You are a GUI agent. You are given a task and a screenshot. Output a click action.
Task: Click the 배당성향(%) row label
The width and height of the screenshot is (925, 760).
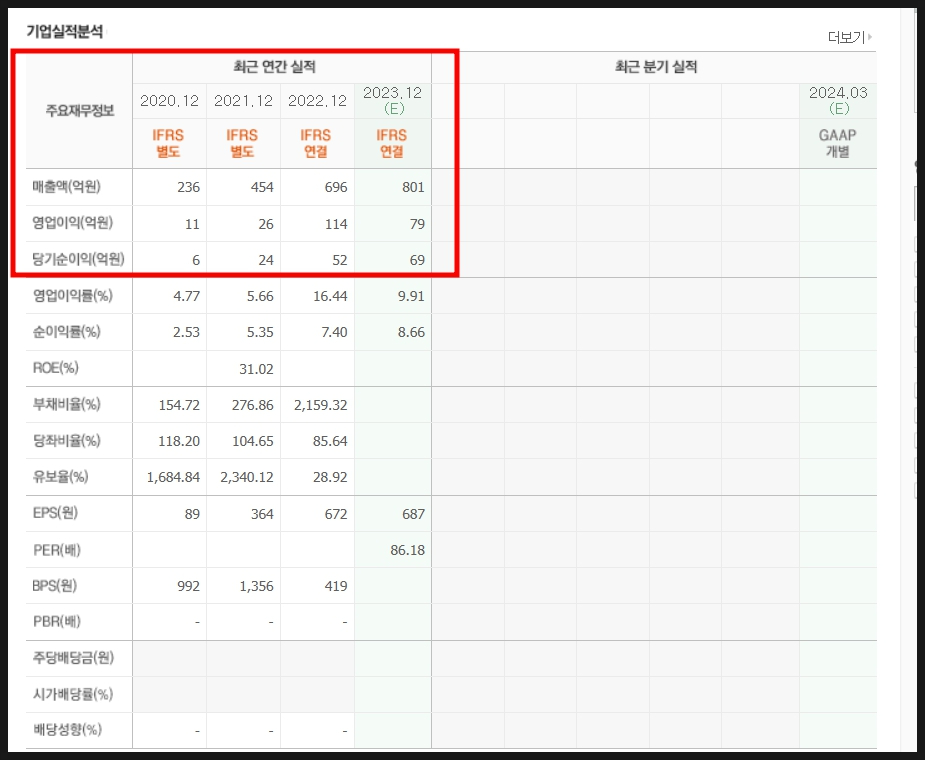coord(68,729)
